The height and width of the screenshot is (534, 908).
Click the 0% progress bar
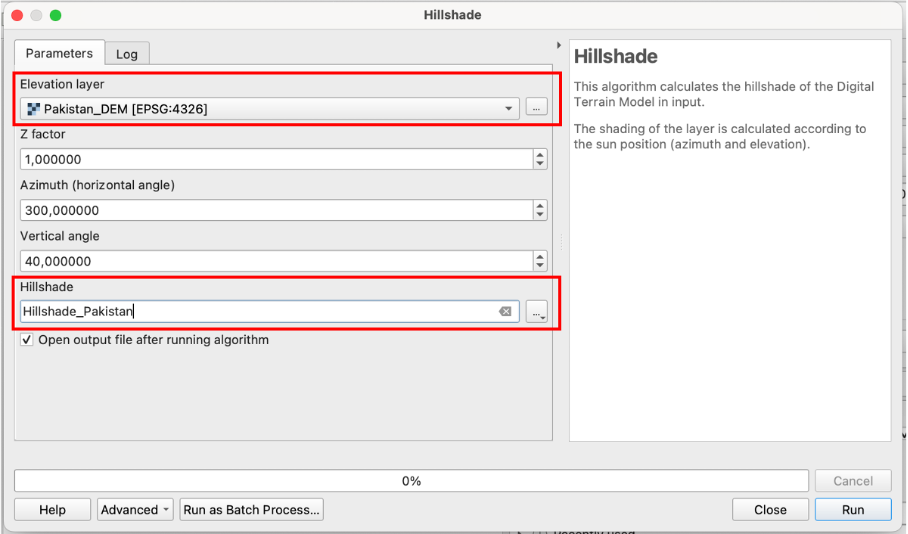click(411, 481)
